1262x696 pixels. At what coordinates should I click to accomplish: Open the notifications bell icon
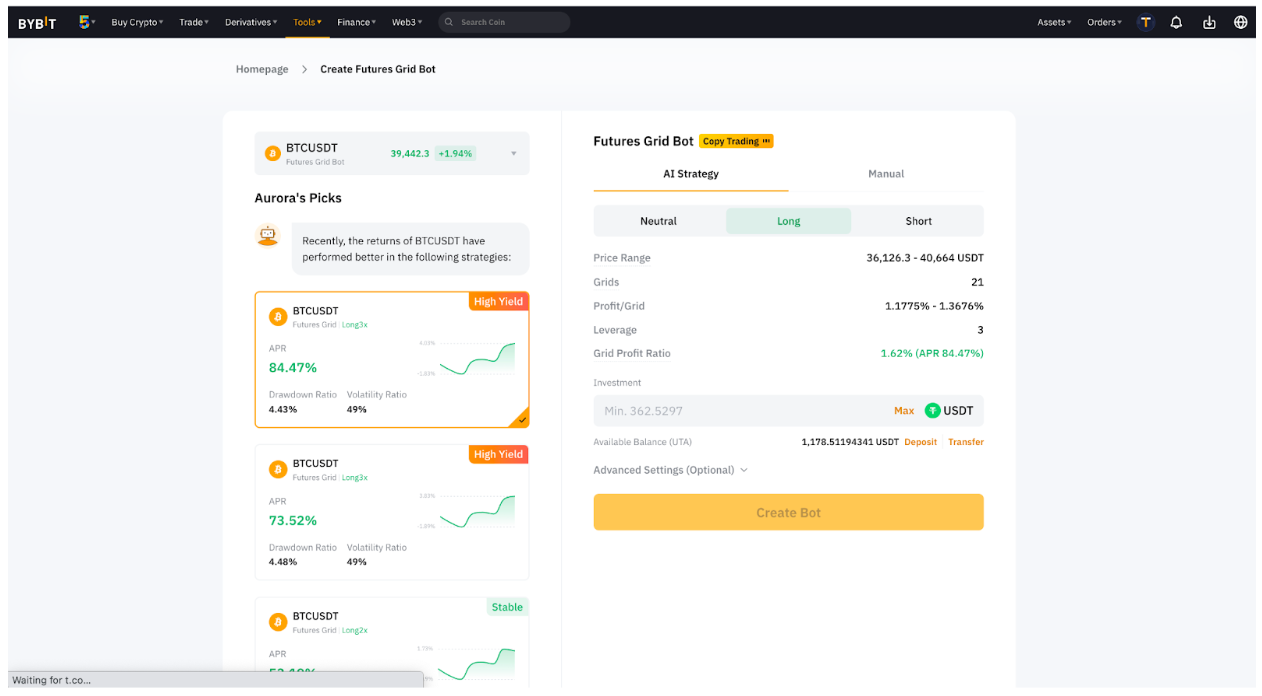click(x=1176, y=22)
